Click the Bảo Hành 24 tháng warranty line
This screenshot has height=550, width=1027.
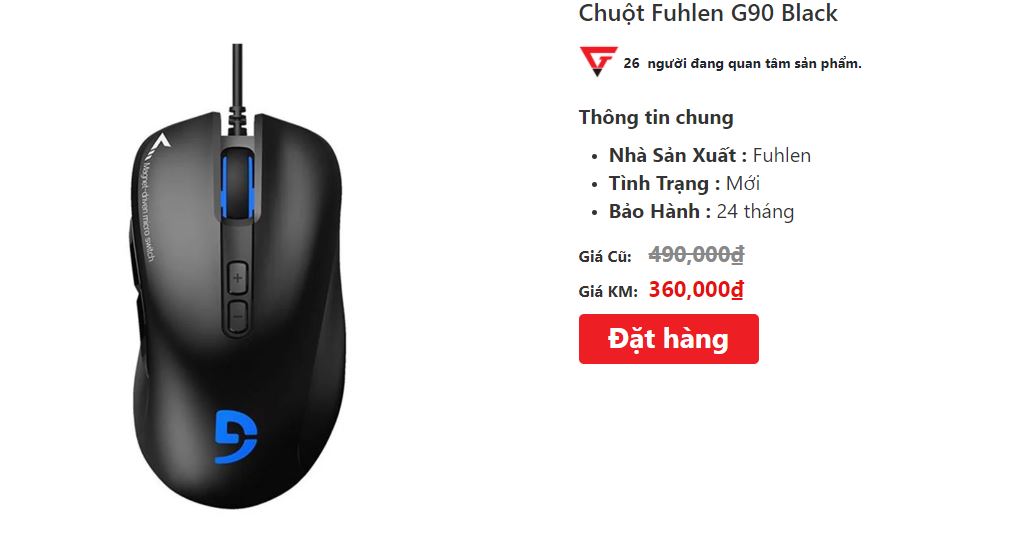point(701,211)
